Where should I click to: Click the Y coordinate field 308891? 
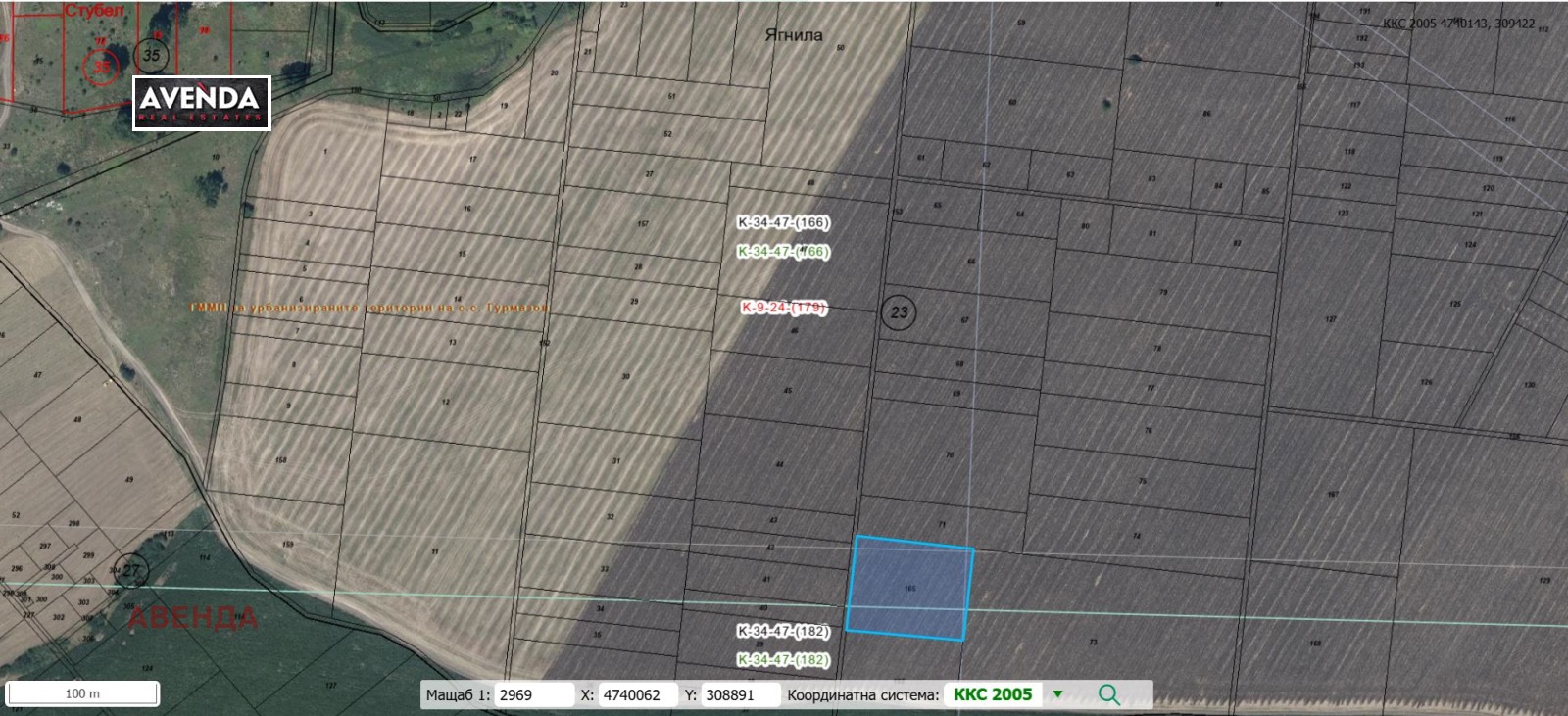(x=741, y=694)
